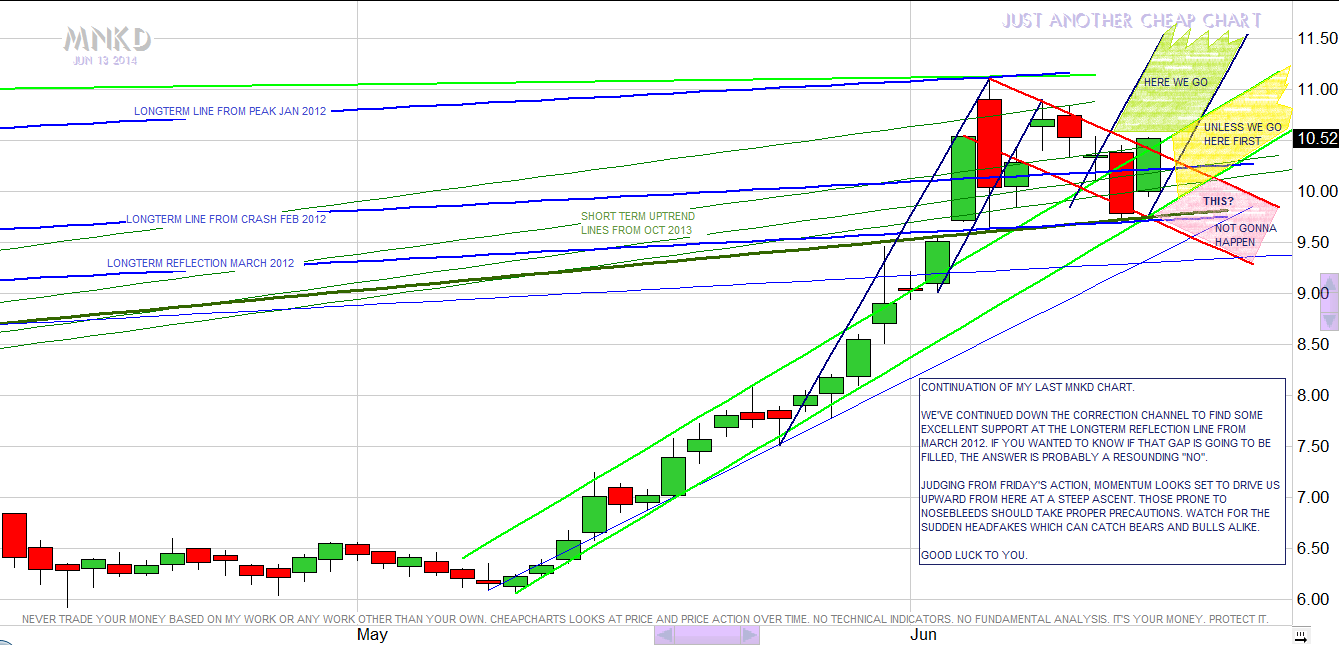This screenshot has height=645, width=1339.
Task: Click the middle handle of the vertical price scroller
Action: 1329,301
